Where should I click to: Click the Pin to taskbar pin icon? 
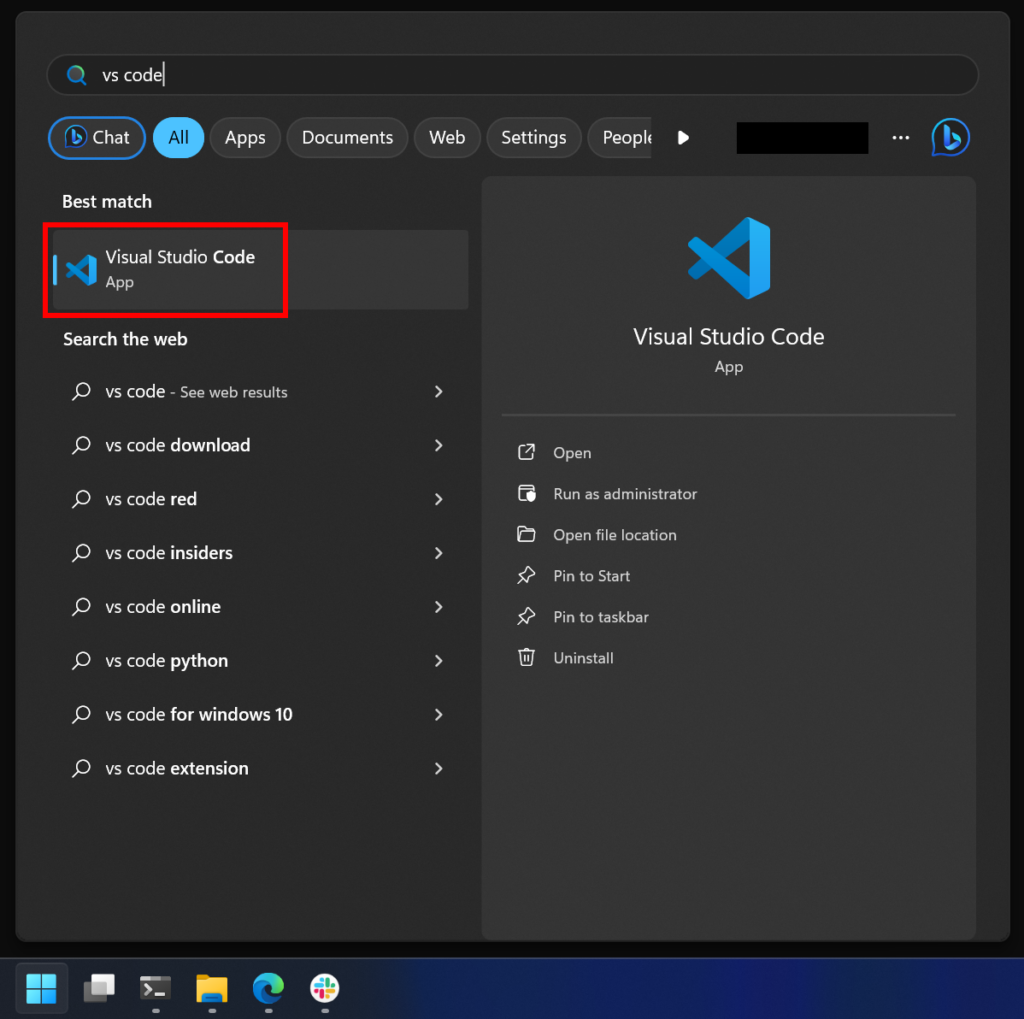click(526, 617)
